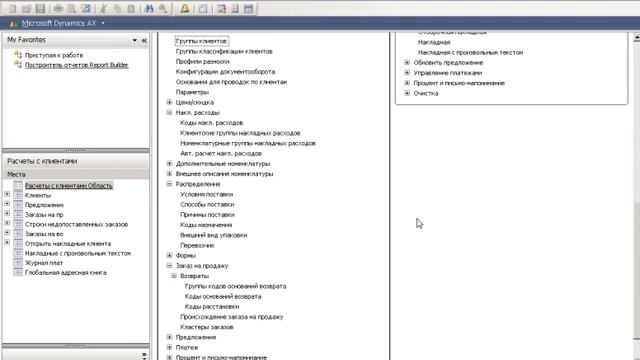
Task: Click the Paste clipboard toolbar icon
Action: [x=131, y=9]
